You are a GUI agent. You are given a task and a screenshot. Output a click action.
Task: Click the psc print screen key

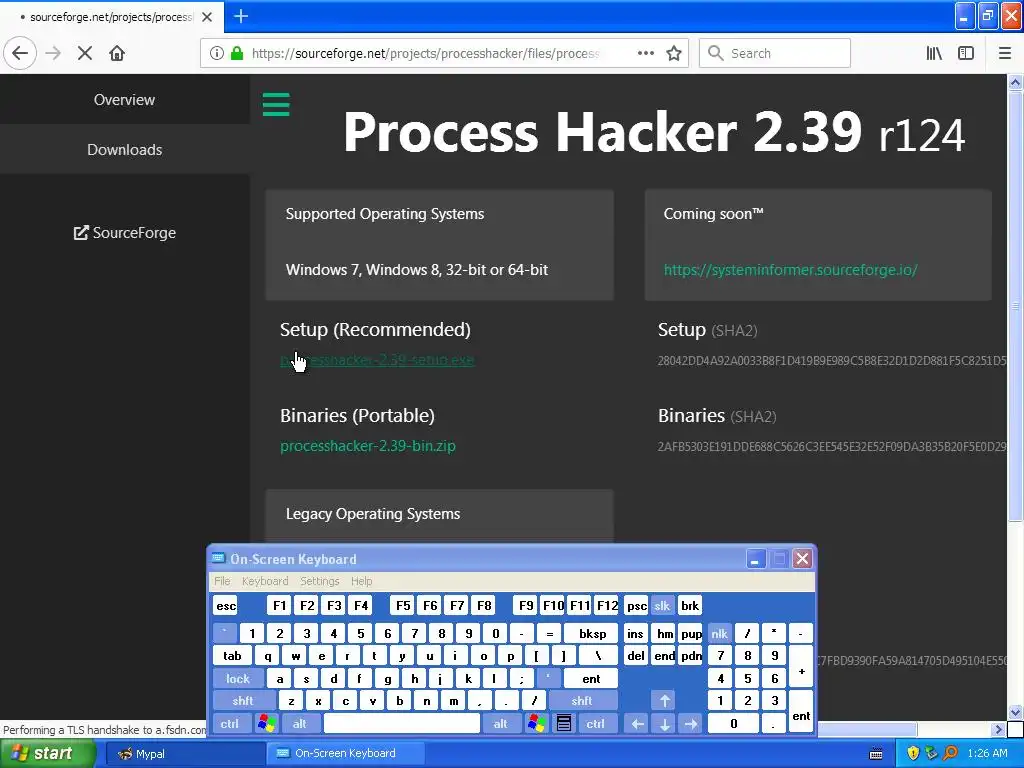coord(637,605)
